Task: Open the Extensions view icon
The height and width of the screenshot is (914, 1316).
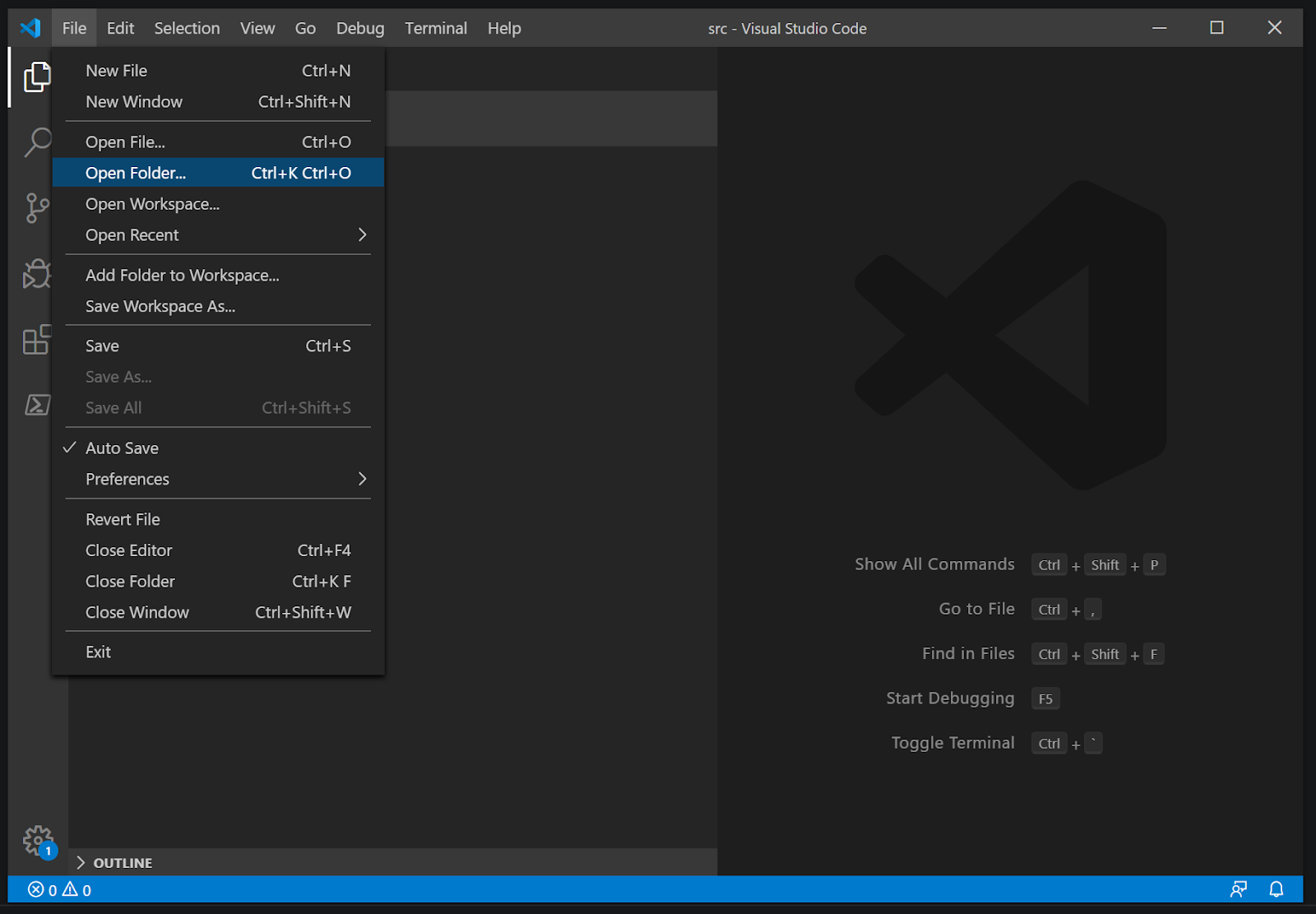Action: tap(35, 339)
